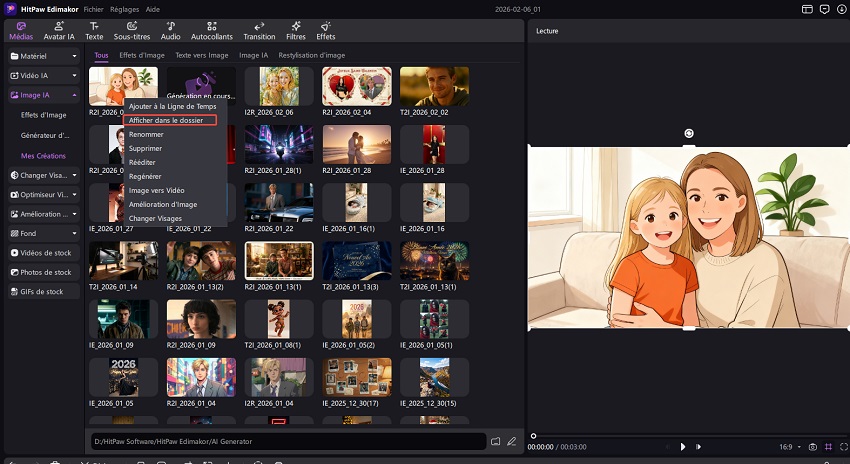Open the Avatar IA tool tab
Screen dimensions: 850x464
[57, 30]
